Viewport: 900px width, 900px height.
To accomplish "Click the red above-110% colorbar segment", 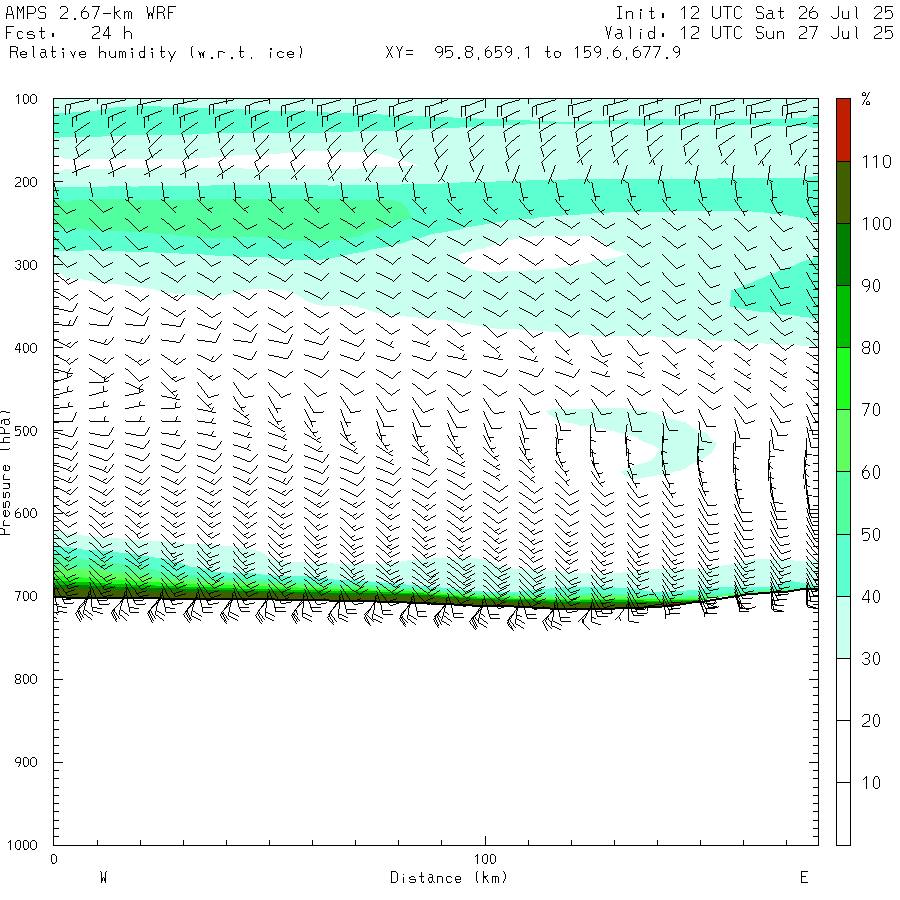I will click(x=843, y=130).
